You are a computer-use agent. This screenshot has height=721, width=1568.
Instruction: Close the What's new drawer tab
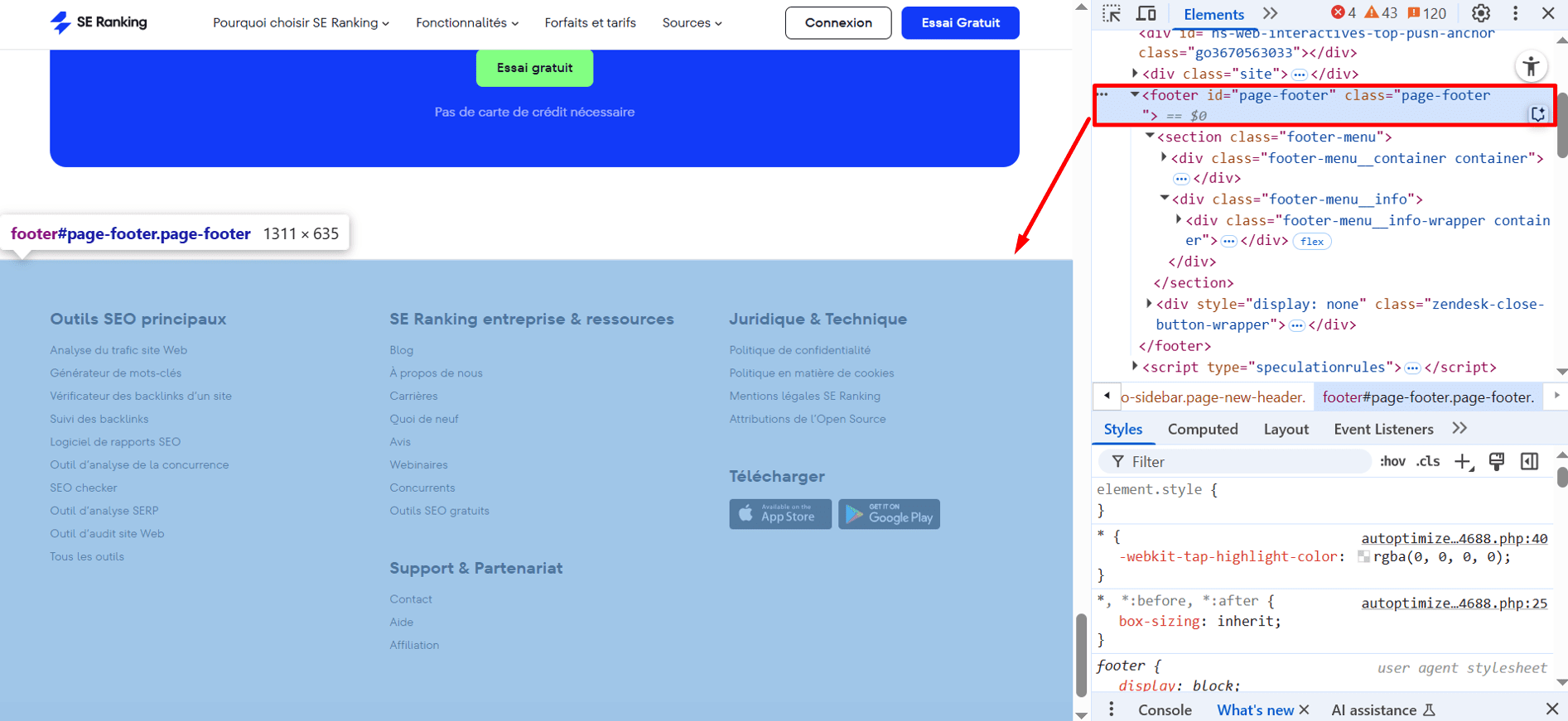pos(1304,709)
